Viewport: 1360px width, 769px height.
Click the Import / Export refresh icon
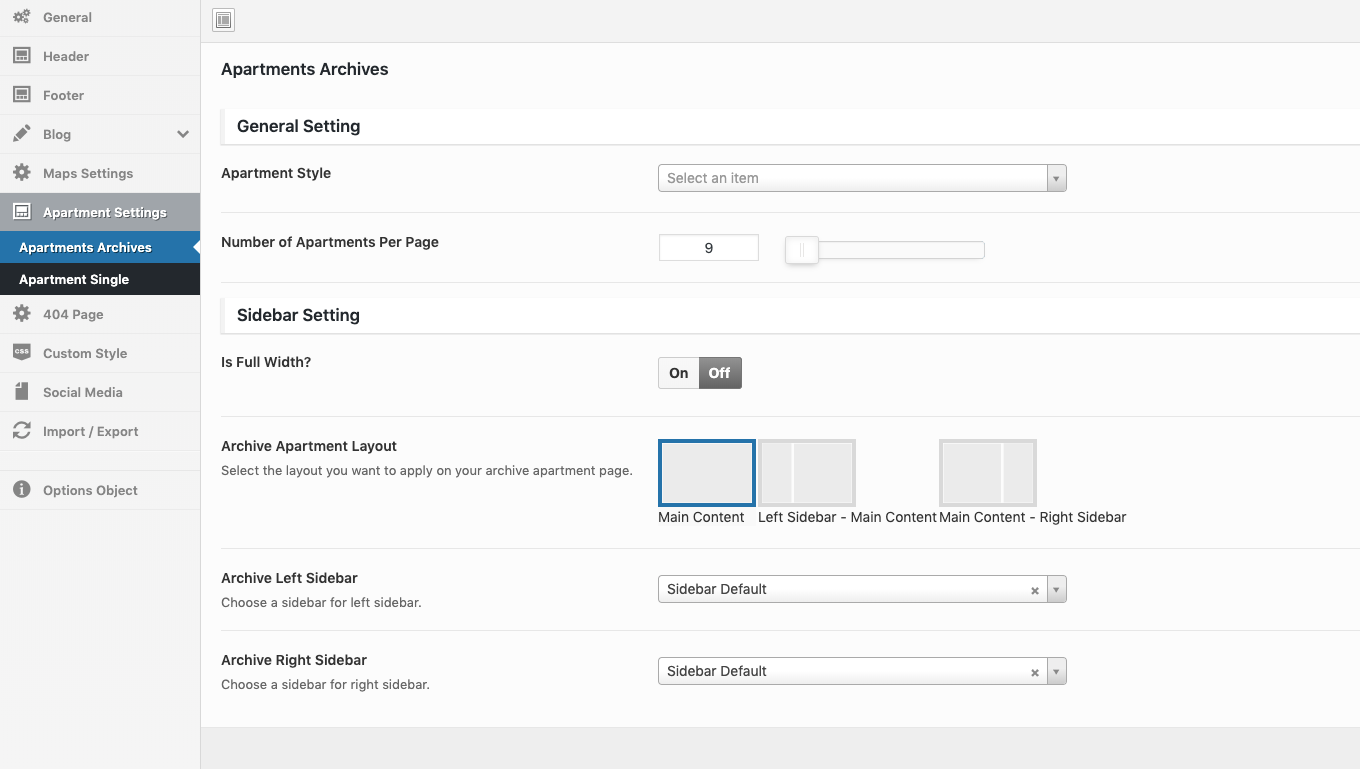[x=21, y=431]
